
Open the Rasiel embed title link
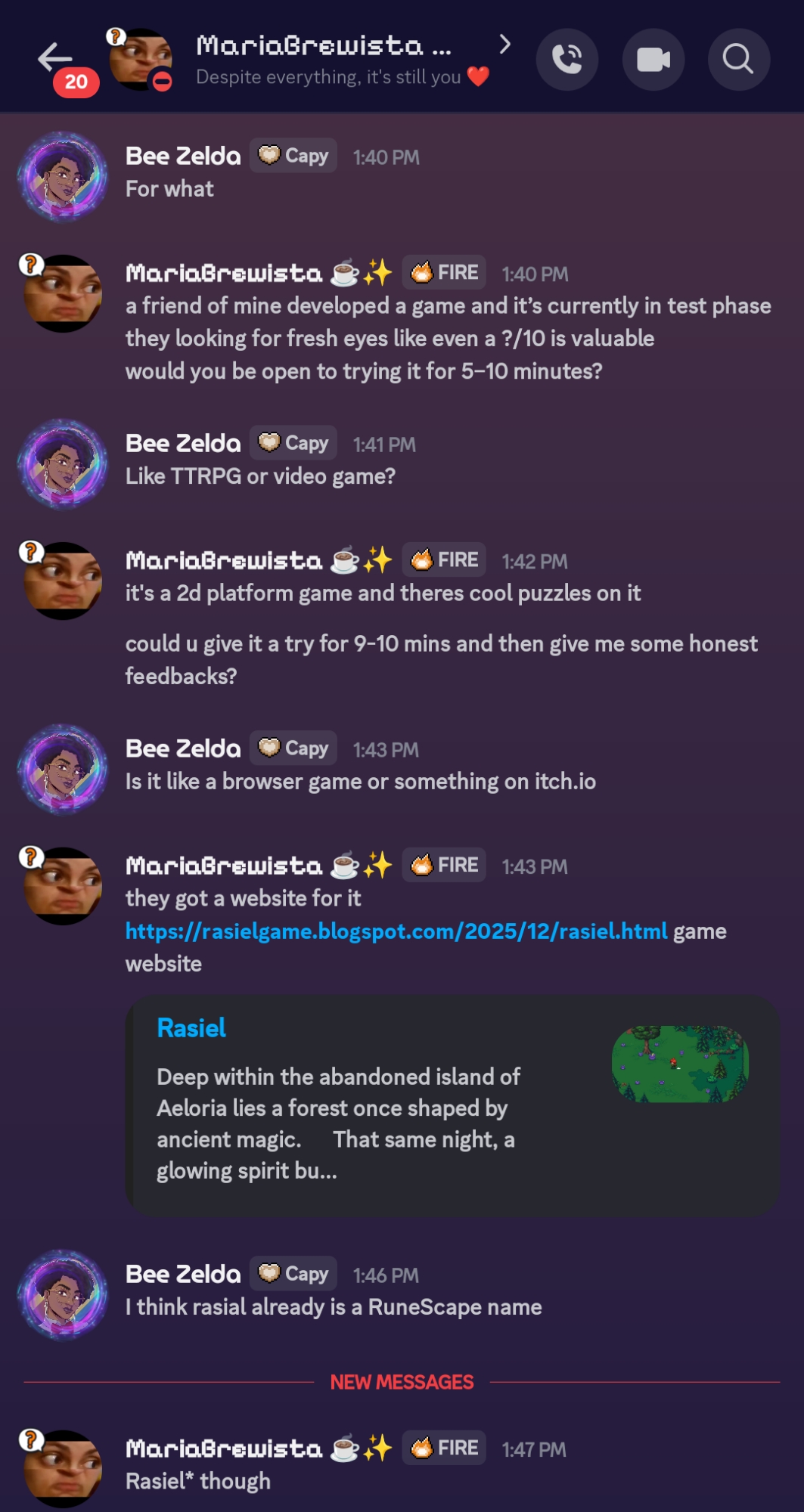click(191, 1027)
